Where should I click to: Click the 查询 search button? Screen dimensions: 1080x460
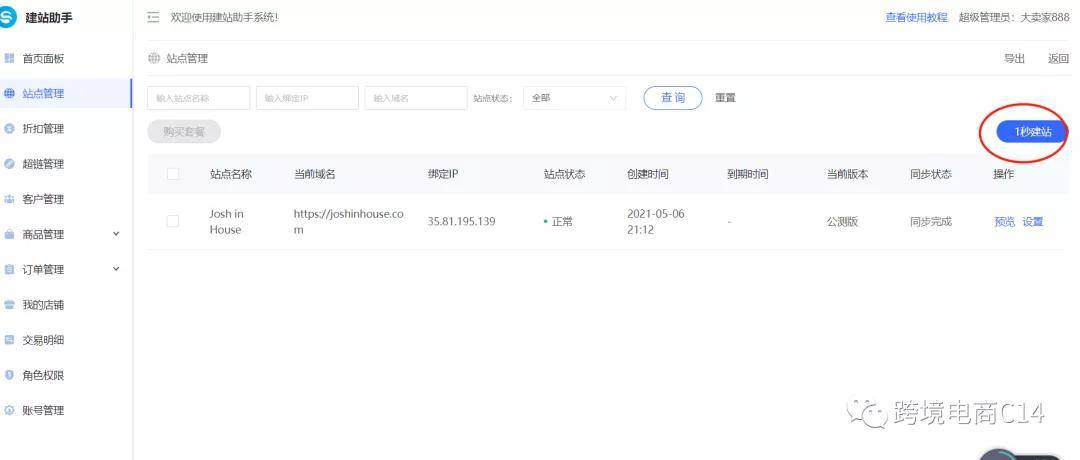(x=673, y=98)
